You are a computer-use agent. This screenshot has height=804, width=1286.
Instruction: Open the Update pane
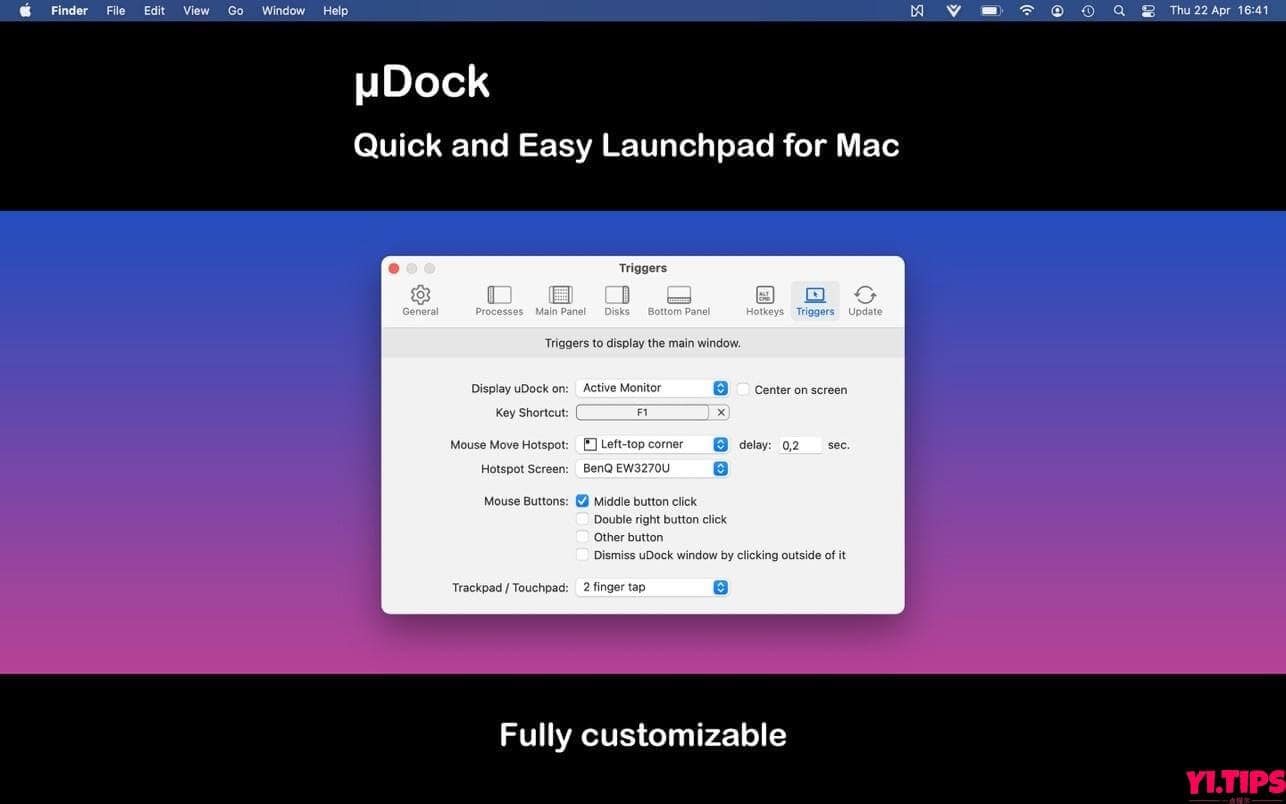(x=864, y=297)
